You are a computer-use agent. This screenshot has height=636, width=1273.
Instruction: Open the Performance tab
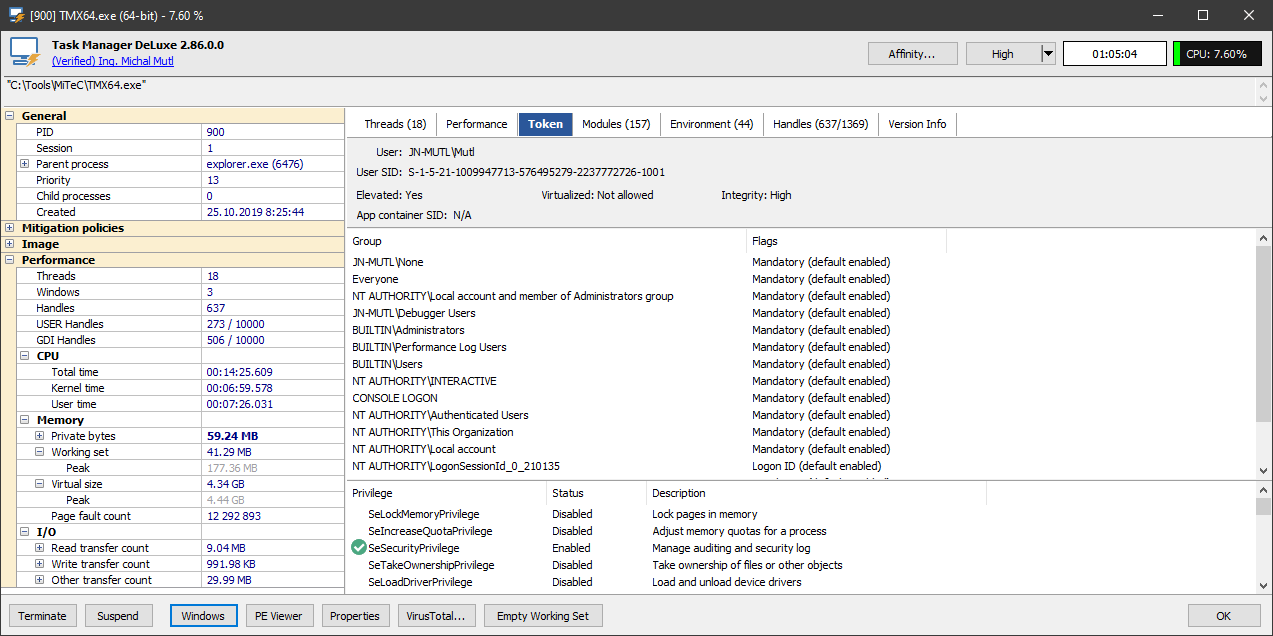coord(476,124)
